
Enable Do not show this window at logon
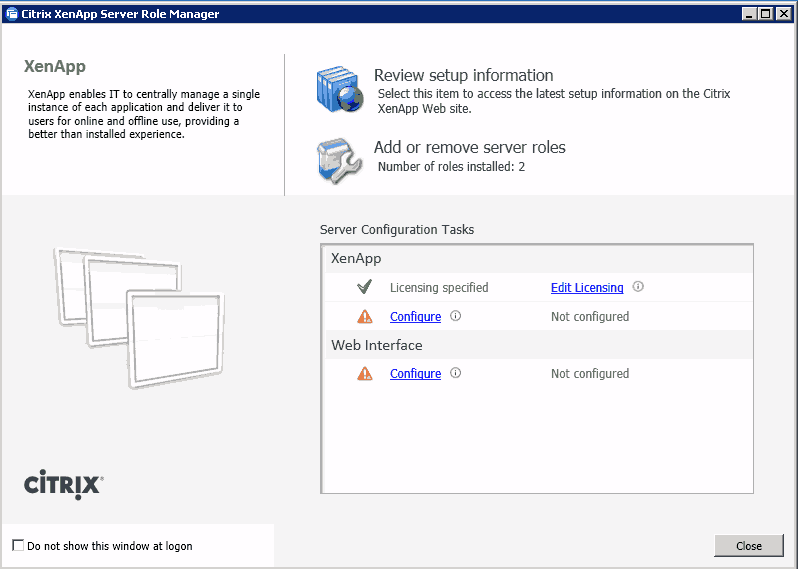(18, 546)
